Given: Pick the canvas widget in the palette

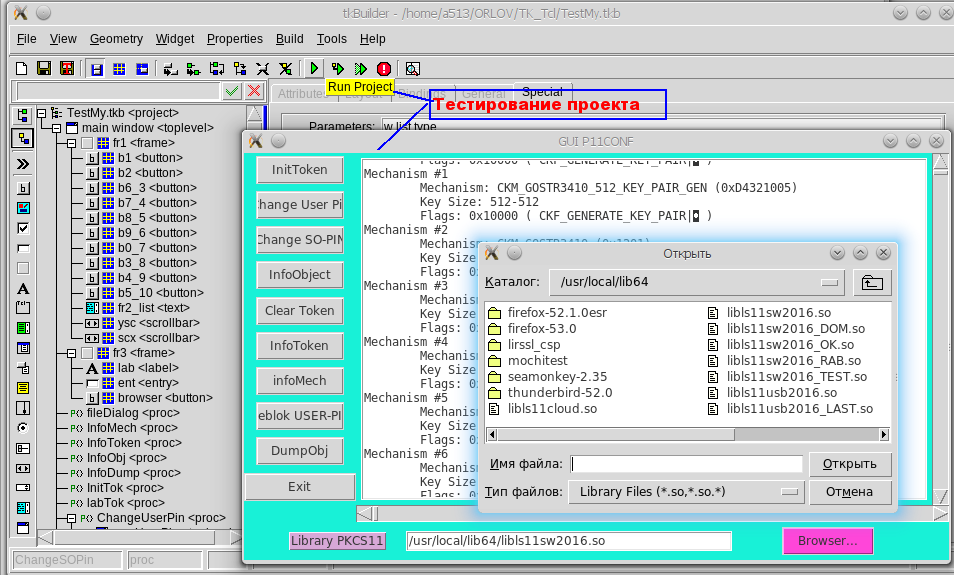Looking at the screenshot, I should (23, 208).
